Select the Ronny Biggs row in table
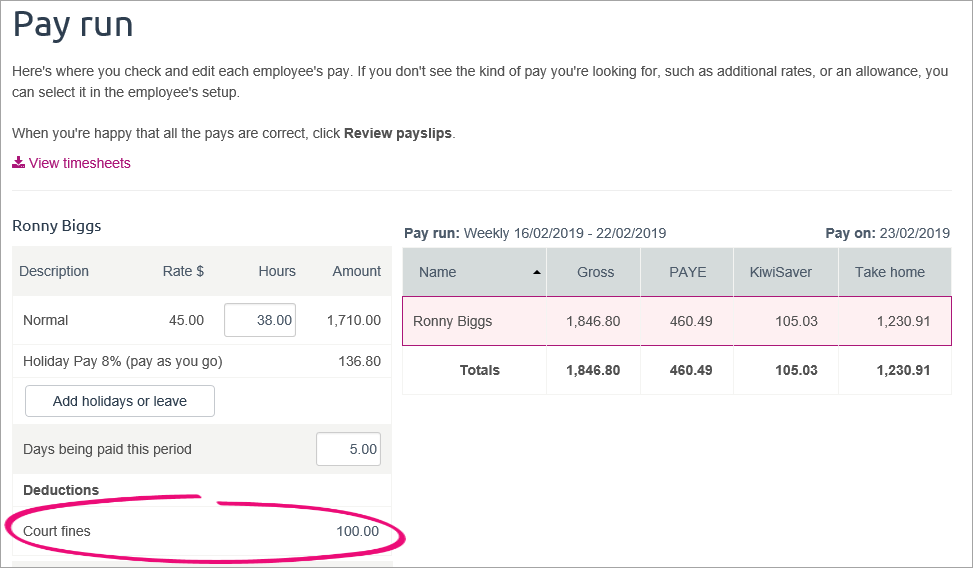973x568 pixels. click(677, 321)
